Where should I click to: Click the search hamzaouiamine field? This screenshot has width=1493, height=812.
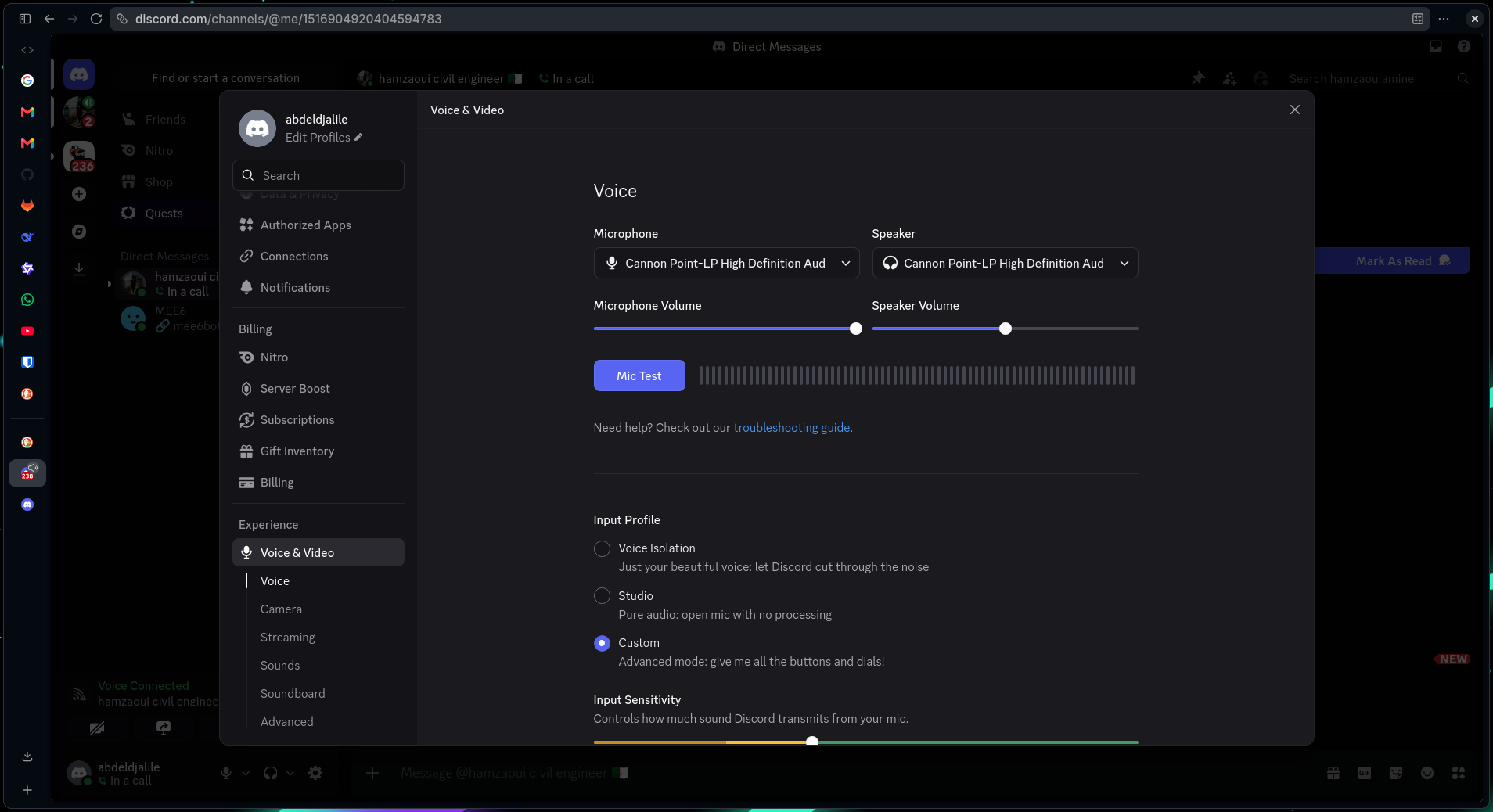[1379, 78]
